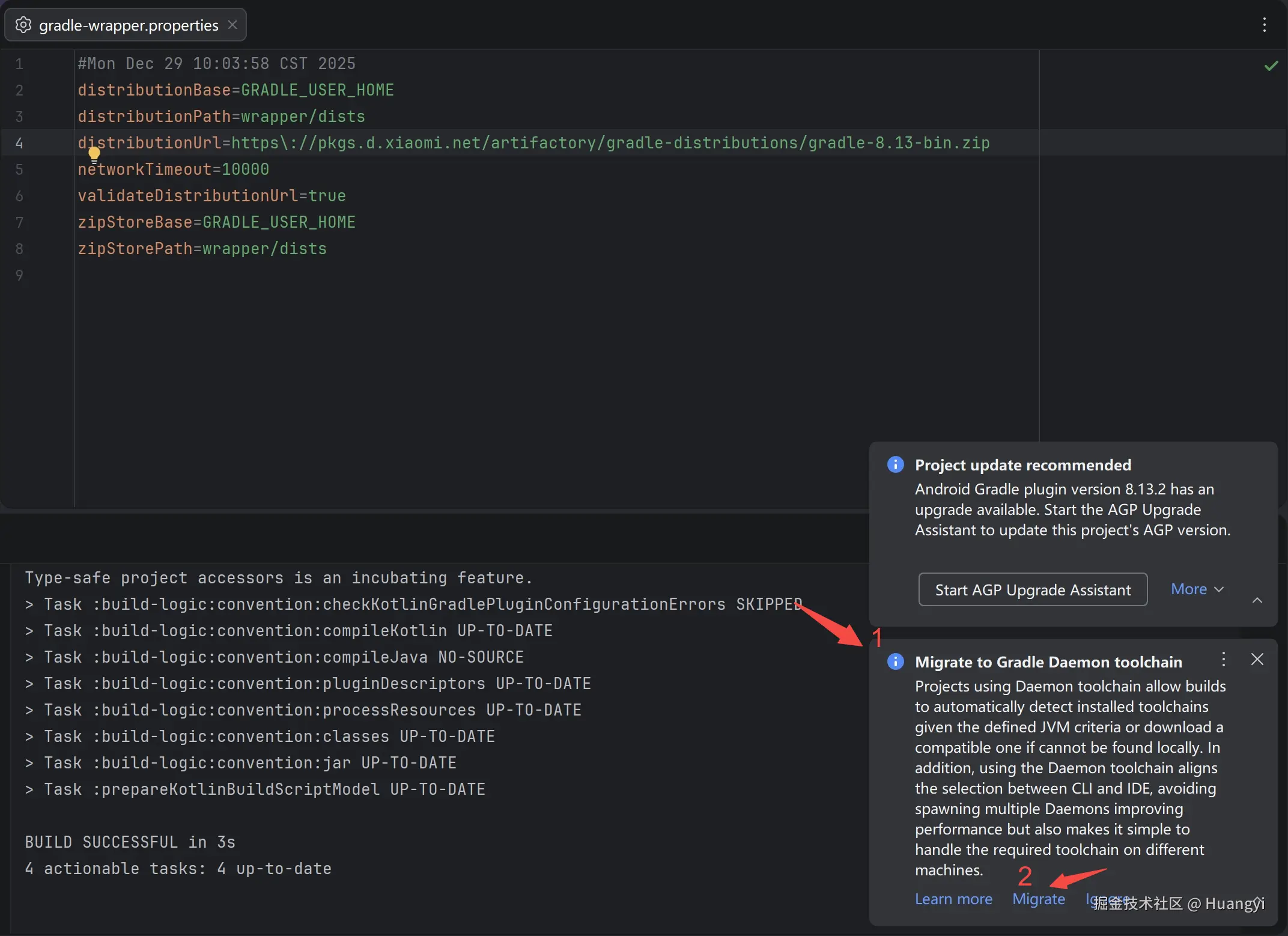Click the gear icon on gradle-wrapper.properties tab
1288x936 pixels.
[23, 25]
